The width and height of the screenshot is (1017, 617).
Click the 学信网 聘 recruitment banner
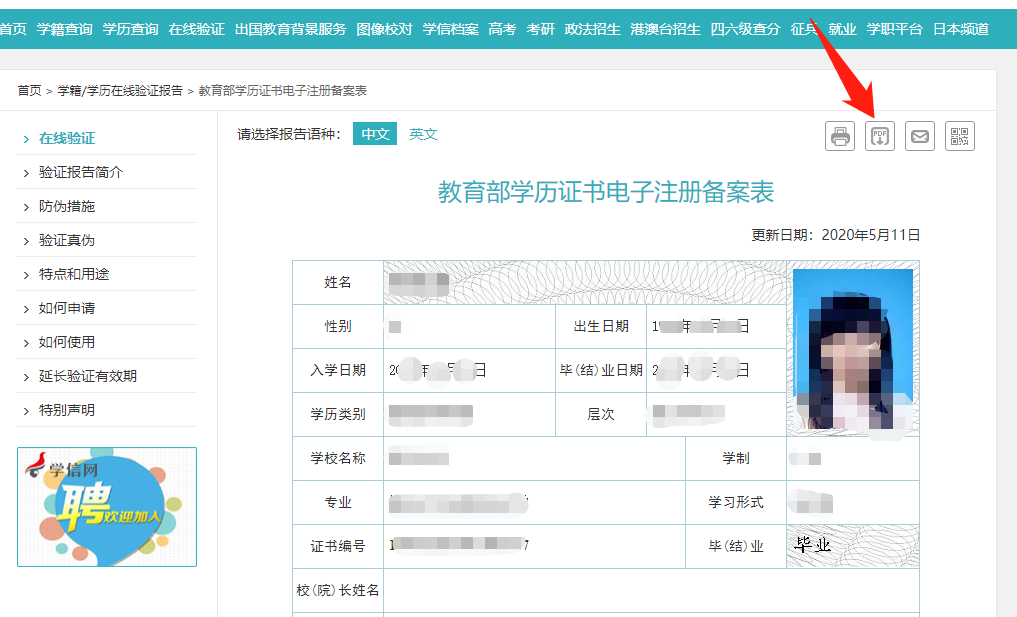tap(107, 507)
